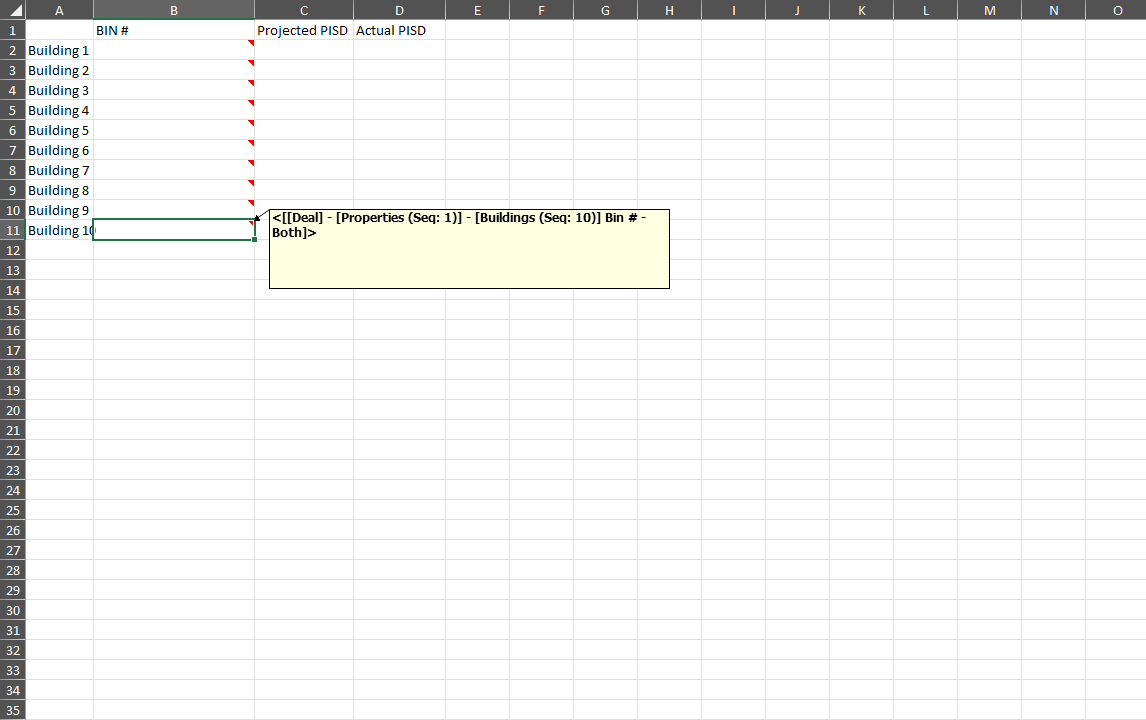Click the 'Building 7' cell
The image size is (1146, 720).
[x=59, y=170]
